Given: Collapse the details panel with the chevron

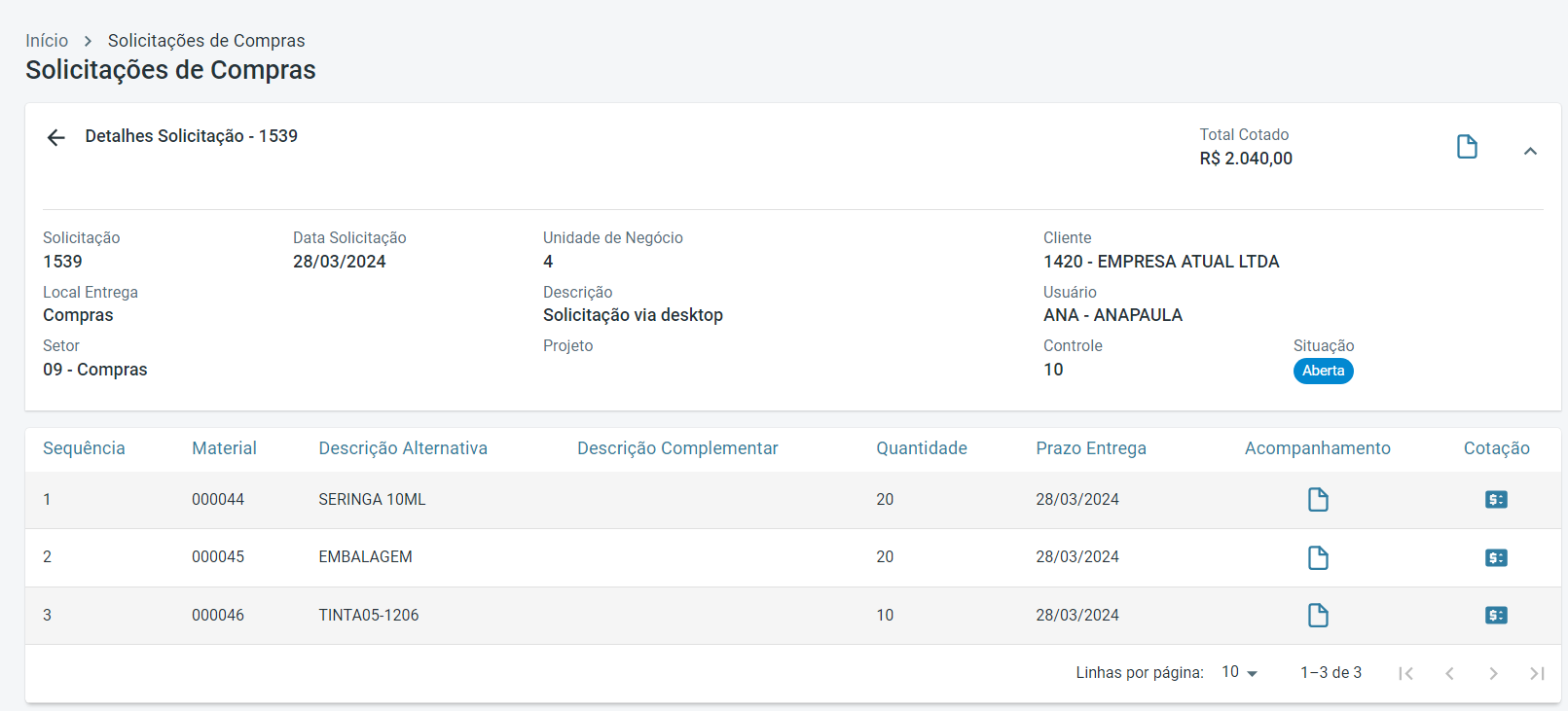Looking at the screenshot, I should [x=1530, y=151].
